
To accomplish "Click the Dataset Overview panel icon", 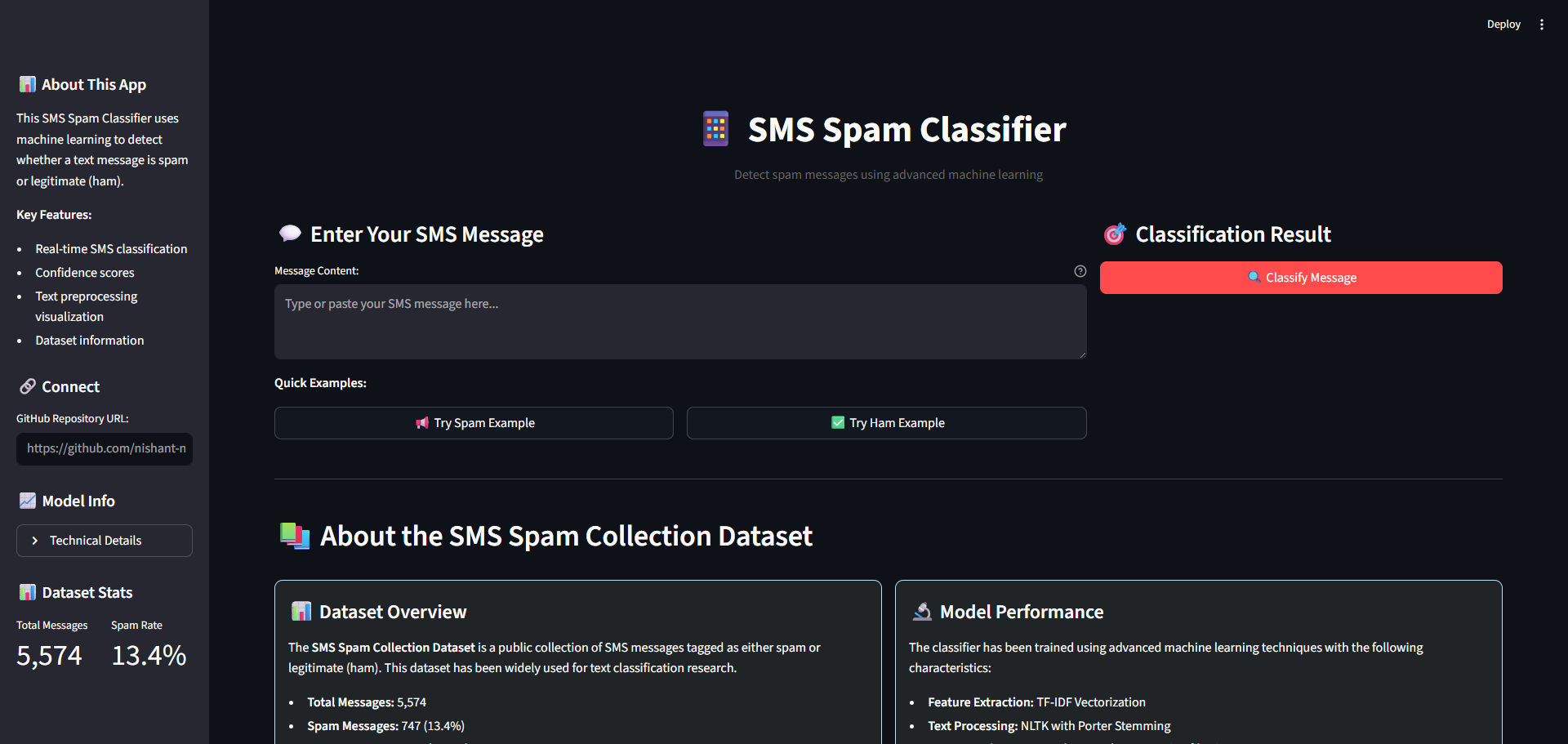I will [x=301, y=611].
